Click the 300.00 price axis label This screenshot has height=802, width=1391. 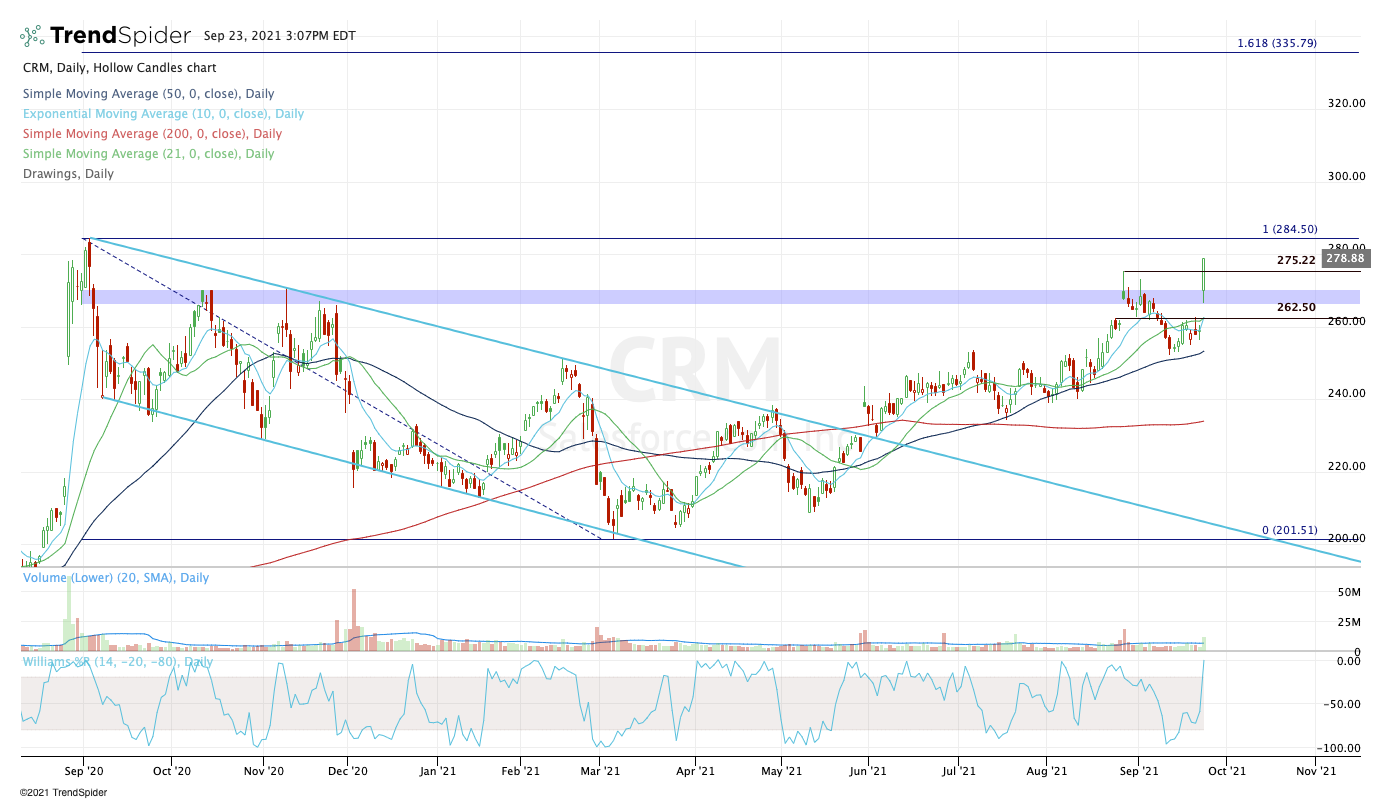coord(1346,176)
